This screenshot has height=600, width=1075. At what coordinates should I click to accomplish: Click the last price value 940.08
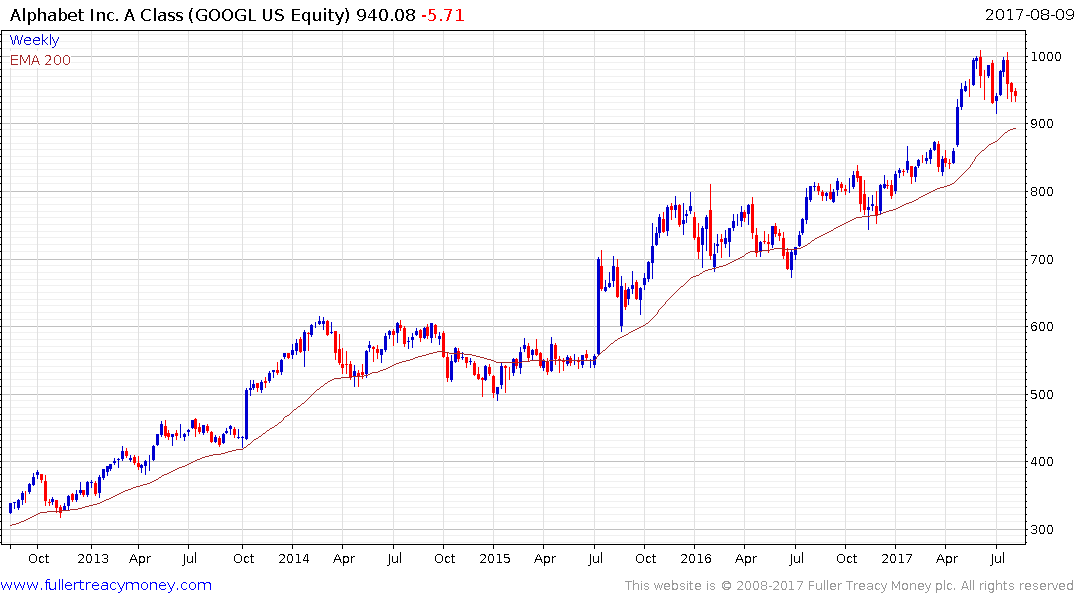click(x=385, y=15)
